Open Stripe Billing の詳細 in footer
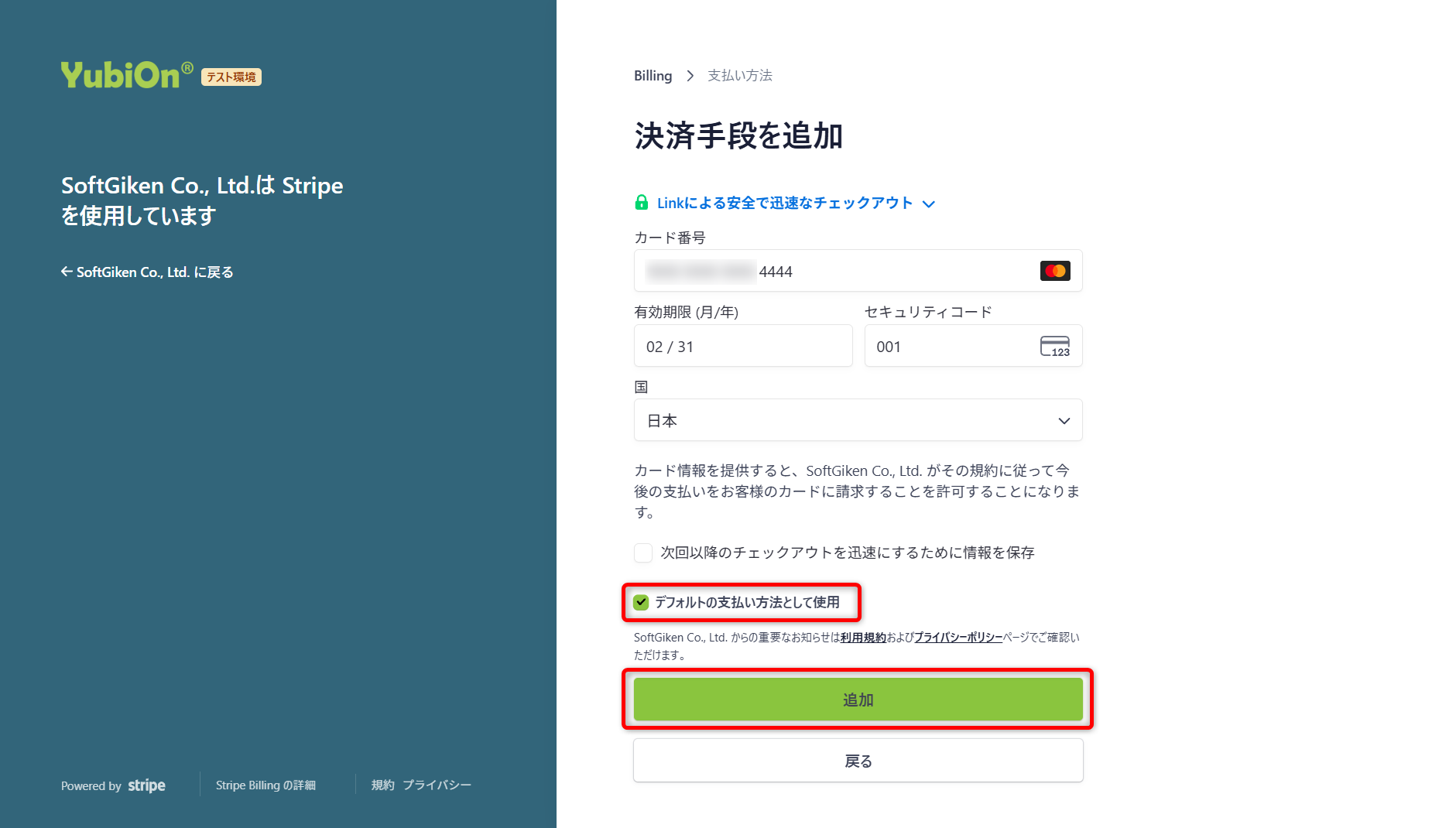Screen dimensions: 1456x828 click(x=266, y=785)
